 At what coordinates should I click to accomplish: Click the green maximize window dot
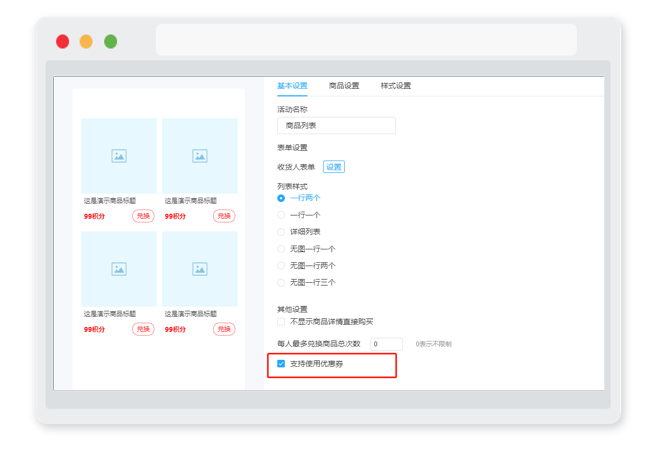click(x=111, y=42)
